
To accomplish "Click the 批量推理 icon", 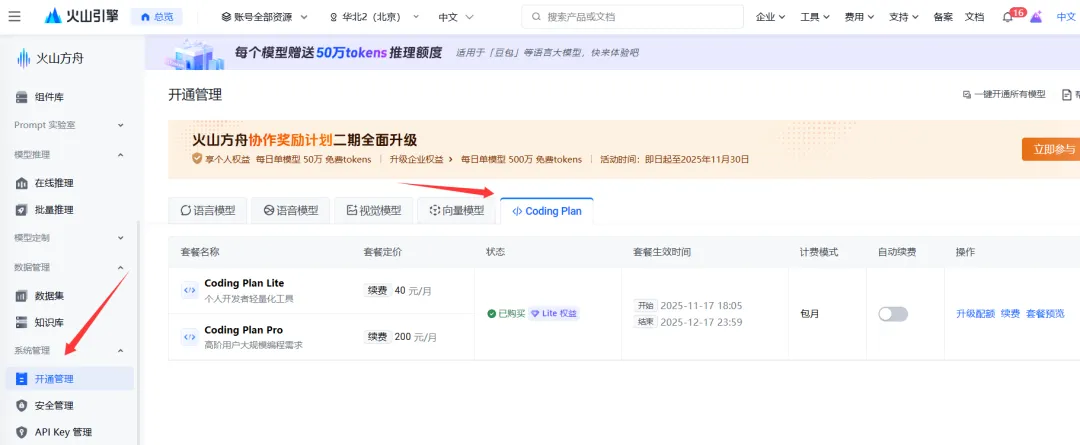I will [x=22, y=210].
